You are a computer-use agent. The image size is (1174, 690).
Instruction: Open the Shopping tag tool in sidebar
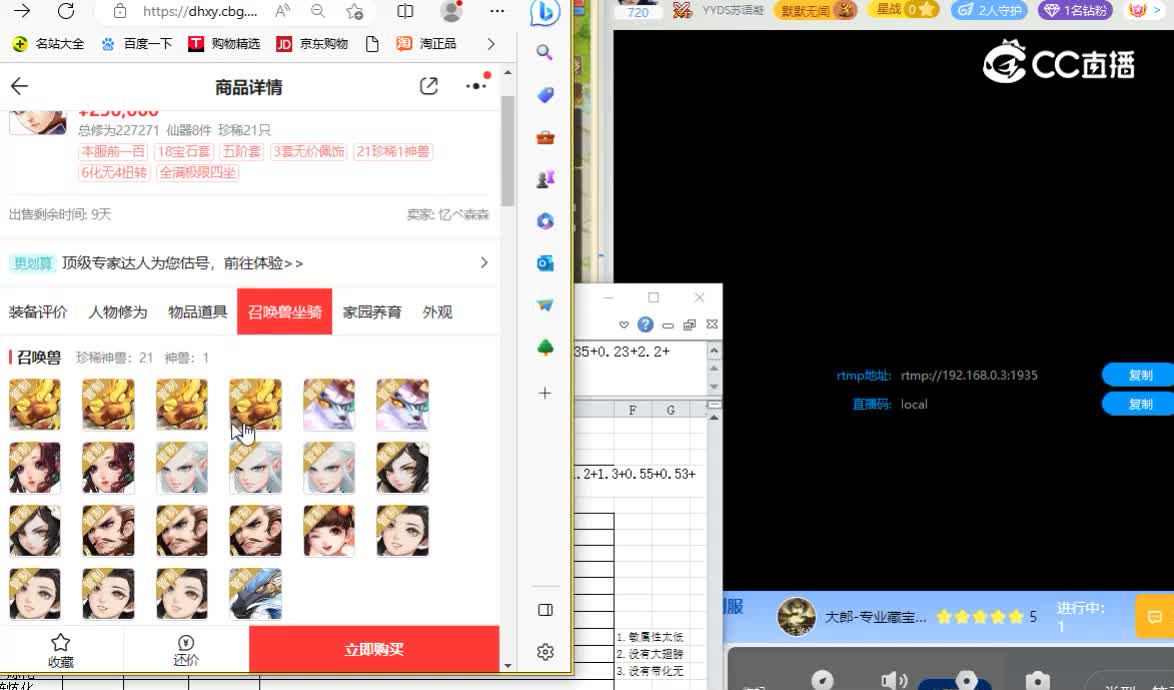[x=545, y=94]
